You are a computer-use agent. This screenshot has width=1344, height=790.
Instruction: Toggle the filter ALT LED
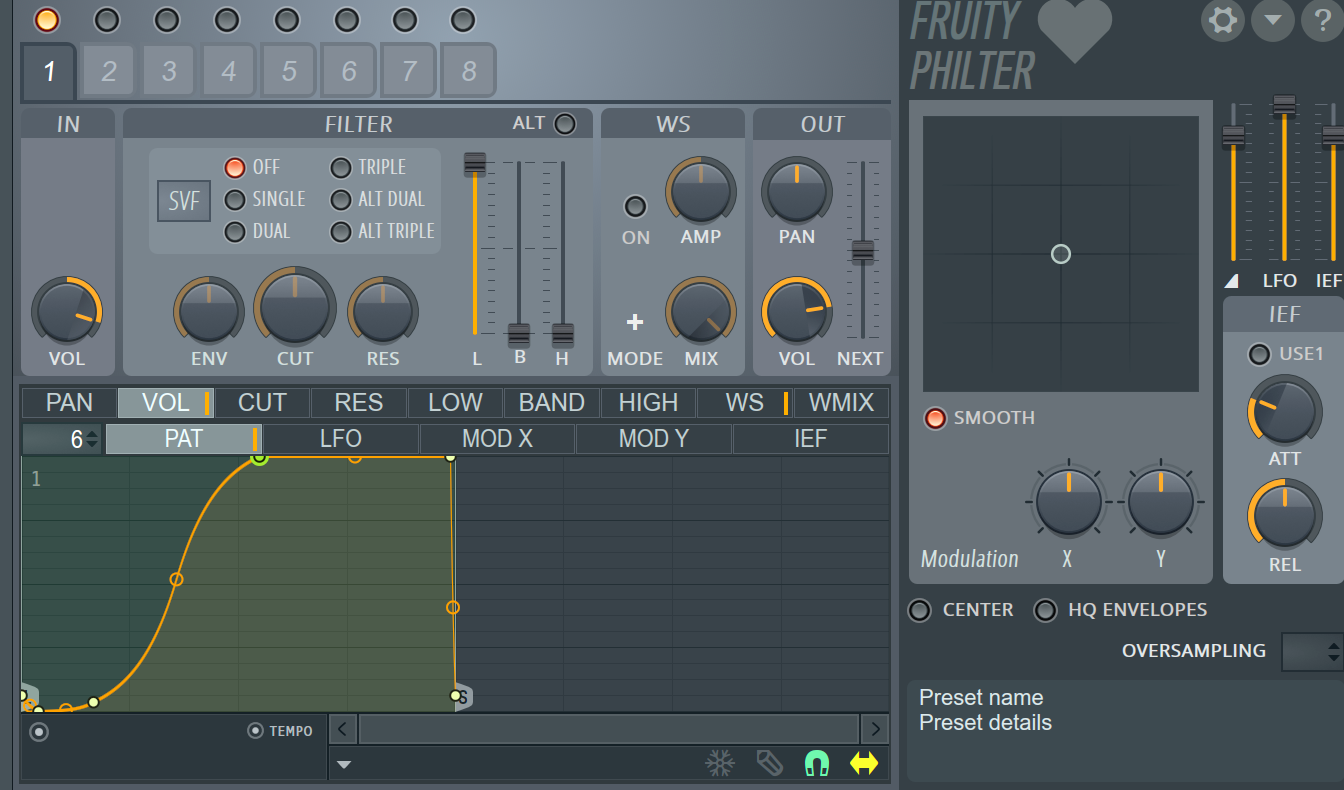565,124
